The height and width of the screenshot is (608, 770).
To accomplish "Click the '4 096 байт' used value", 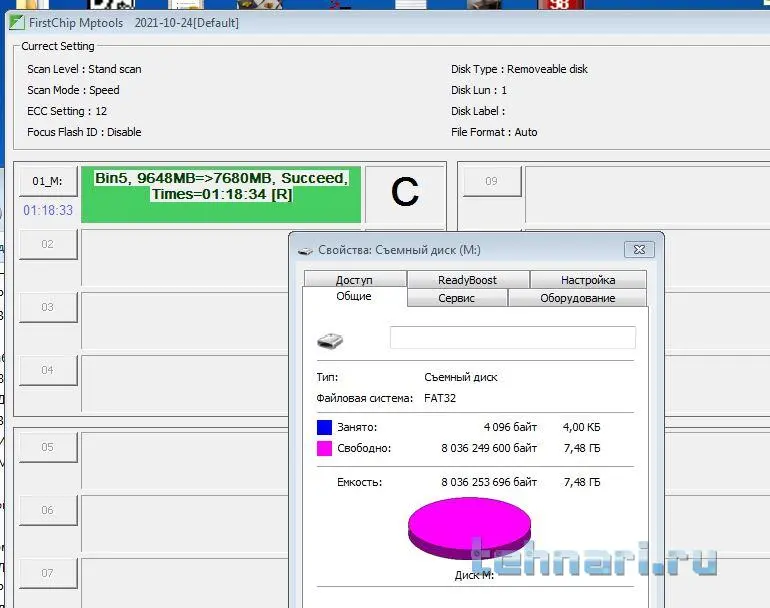I will click(x=510, y=427).
